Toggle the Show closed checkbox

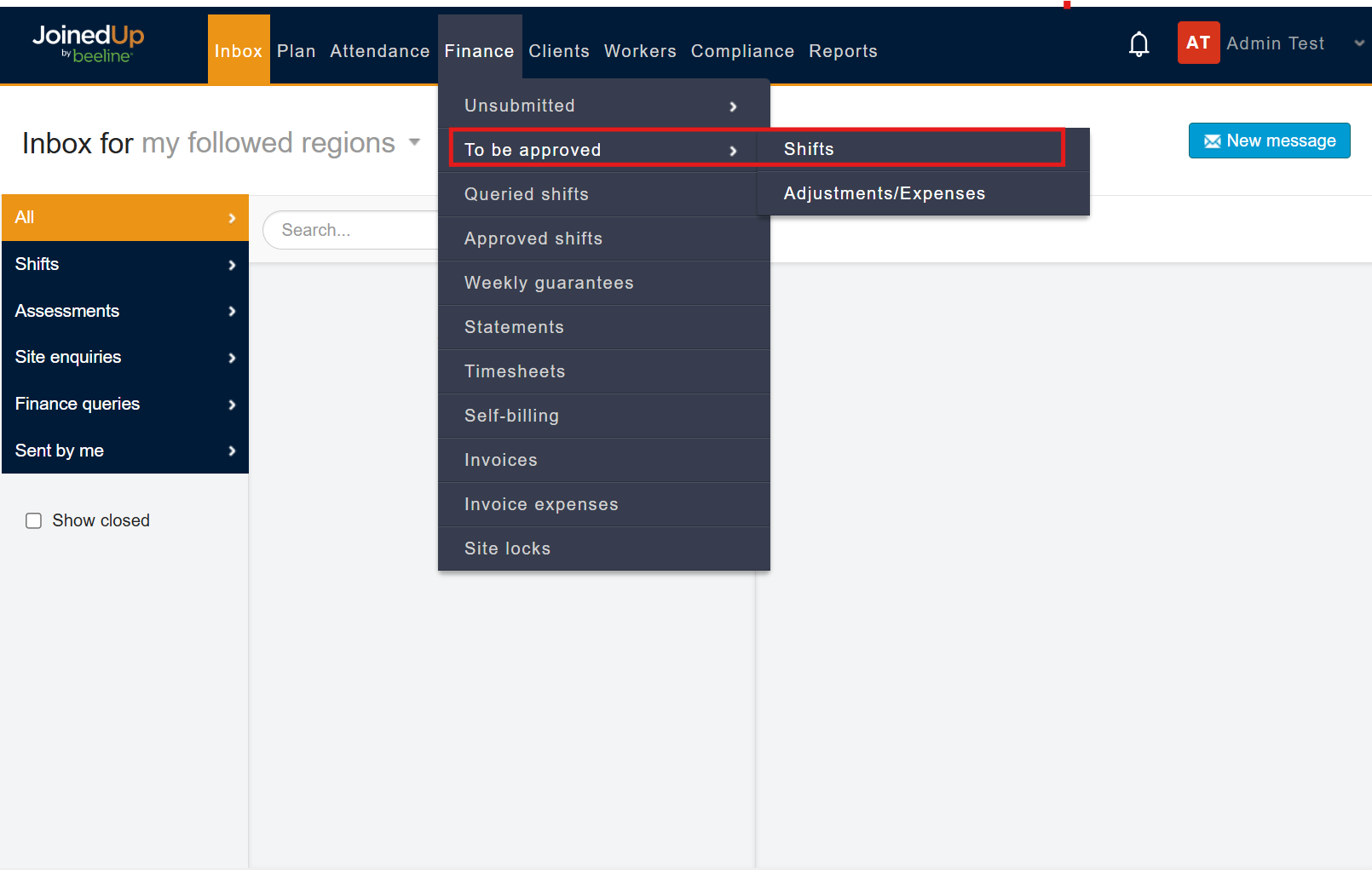[34, 520]
